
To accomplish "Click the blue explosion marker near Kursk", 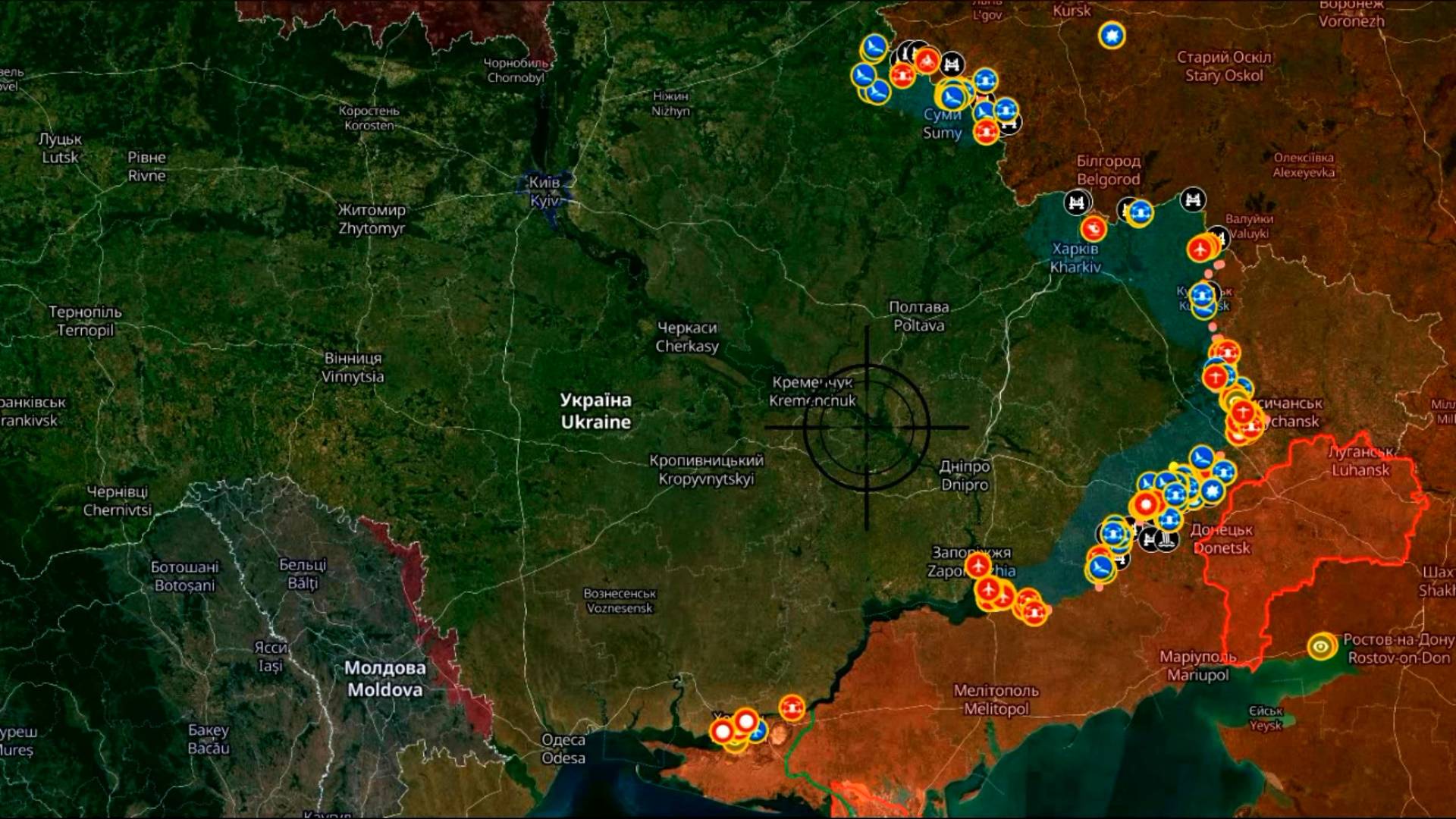I will click(x=1112, y=36).
